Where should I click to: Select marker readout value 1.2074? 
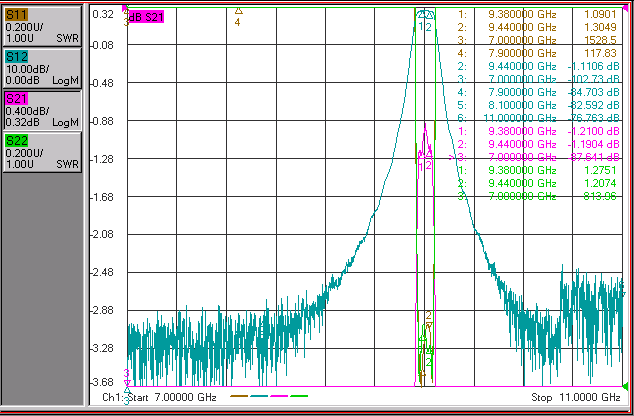coord(600,183)
